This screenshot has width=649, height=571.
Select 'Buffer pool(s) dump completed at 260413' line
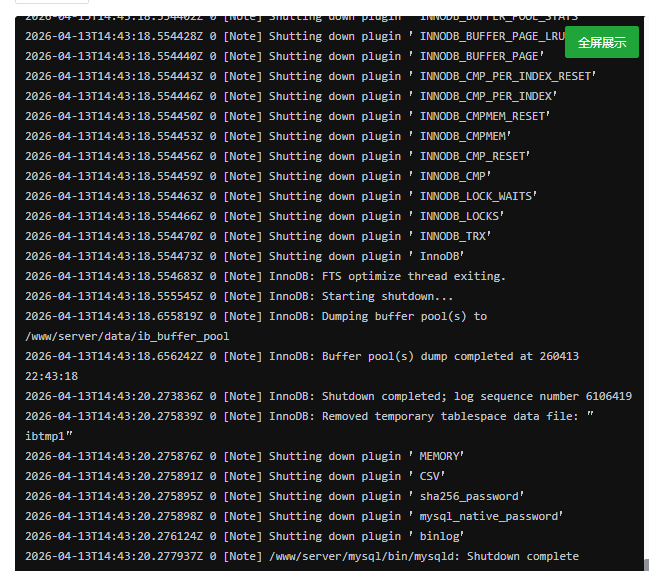[x=302, y=356]
